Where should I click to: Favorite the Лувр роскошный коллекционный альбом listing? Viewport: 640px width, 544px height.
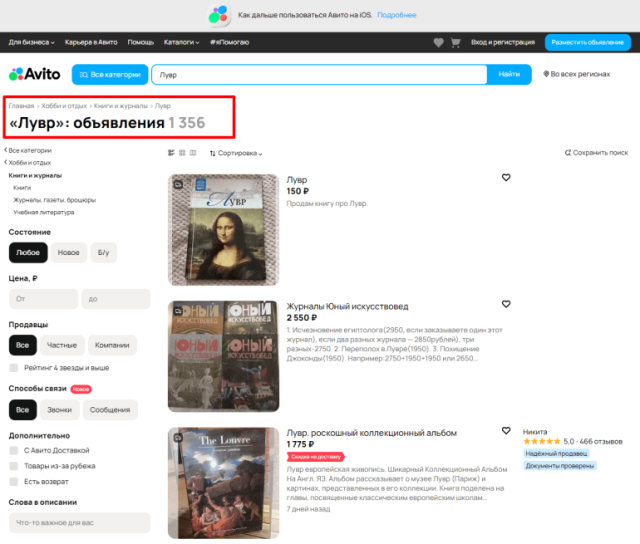pos(506,431)
